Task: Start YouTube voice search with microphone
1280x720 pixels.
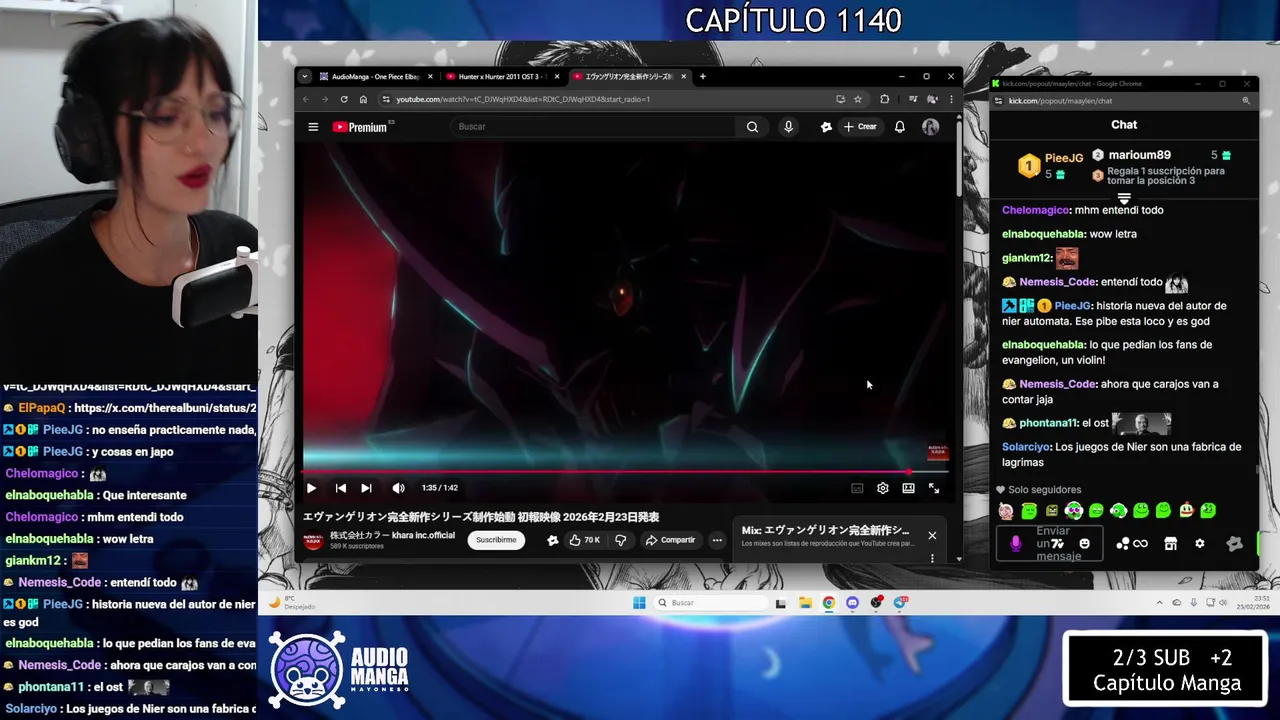Action: point(788,127)
